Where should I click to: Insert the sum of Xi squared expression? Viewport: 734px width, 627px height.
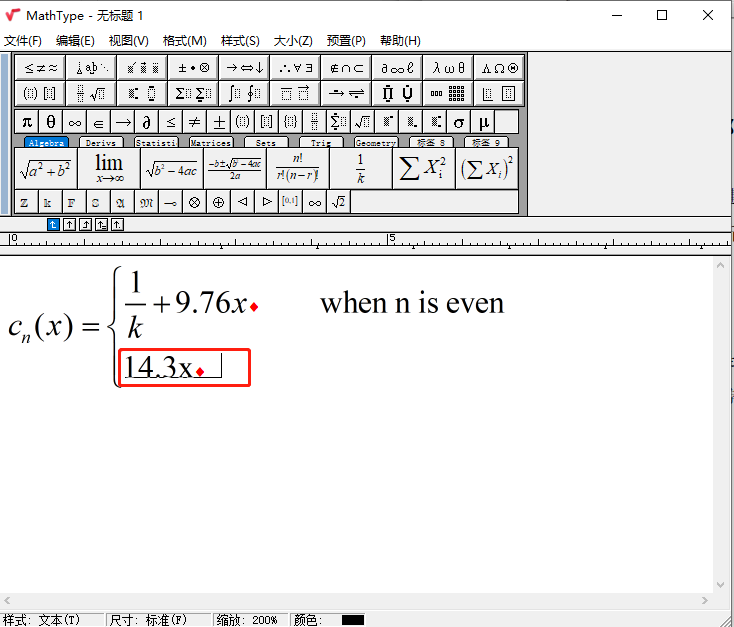(x=424, y=169)
